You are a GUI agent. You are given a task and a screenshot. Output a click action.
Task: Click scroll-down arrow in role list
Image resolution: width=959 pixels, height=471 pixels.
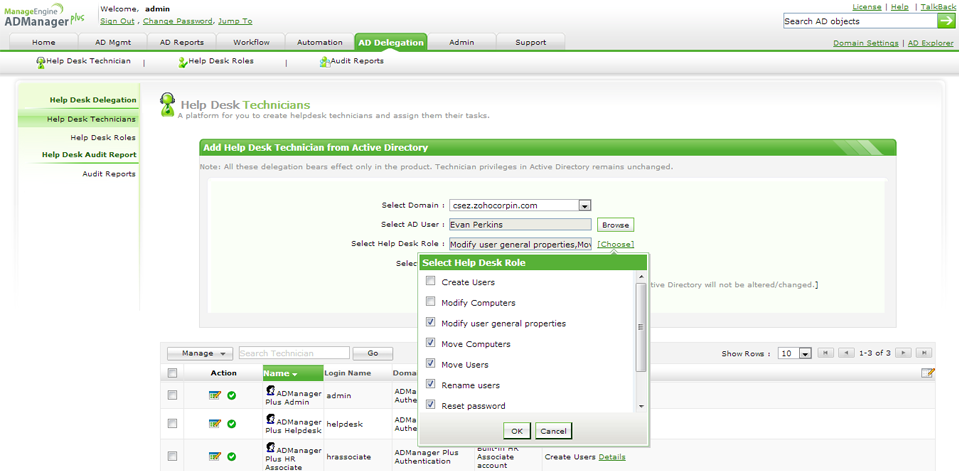[x=641, y=407]
